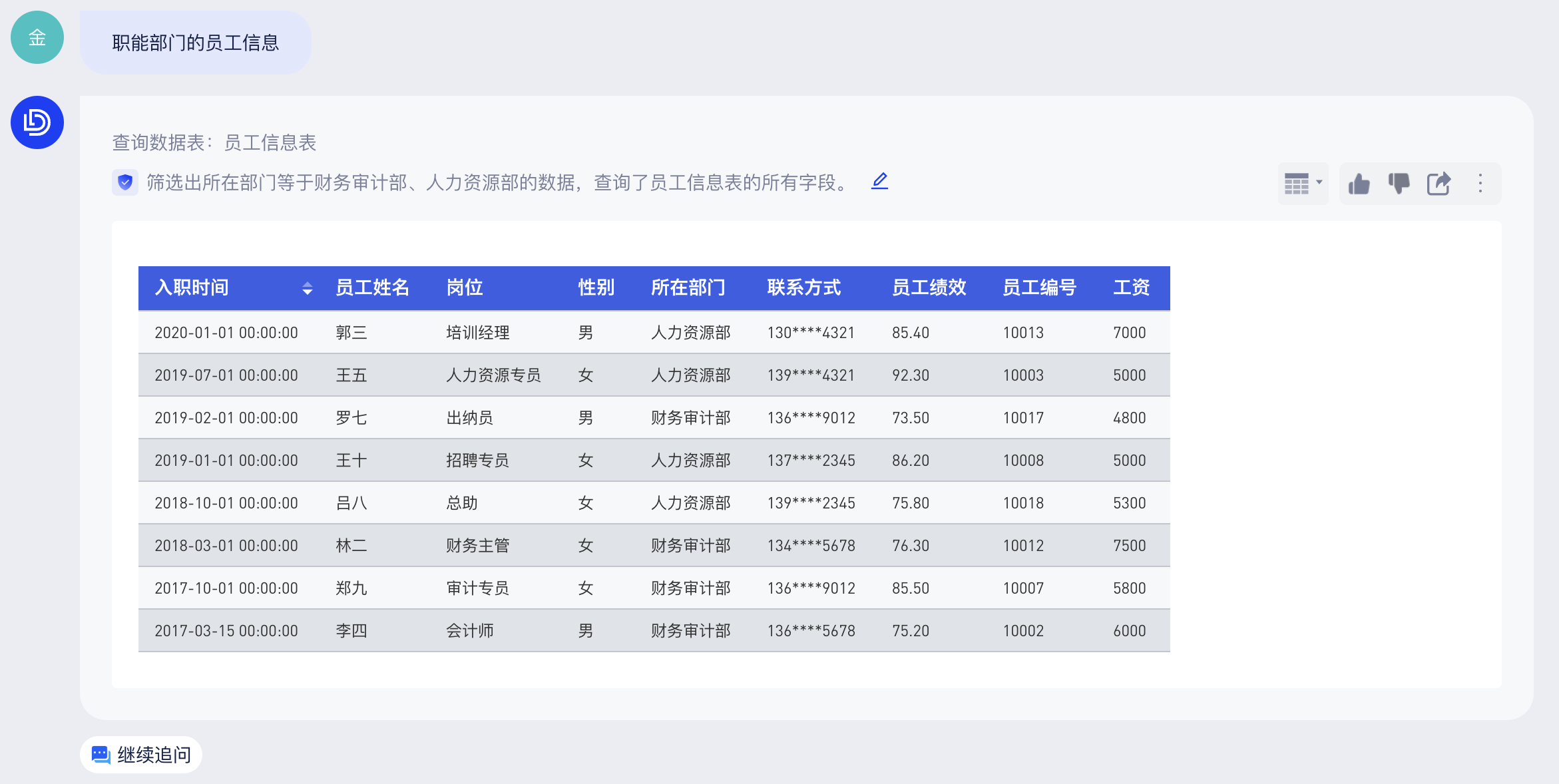
Task: Click employee number 10002 in last row
Action: (x=1023, y=631)
